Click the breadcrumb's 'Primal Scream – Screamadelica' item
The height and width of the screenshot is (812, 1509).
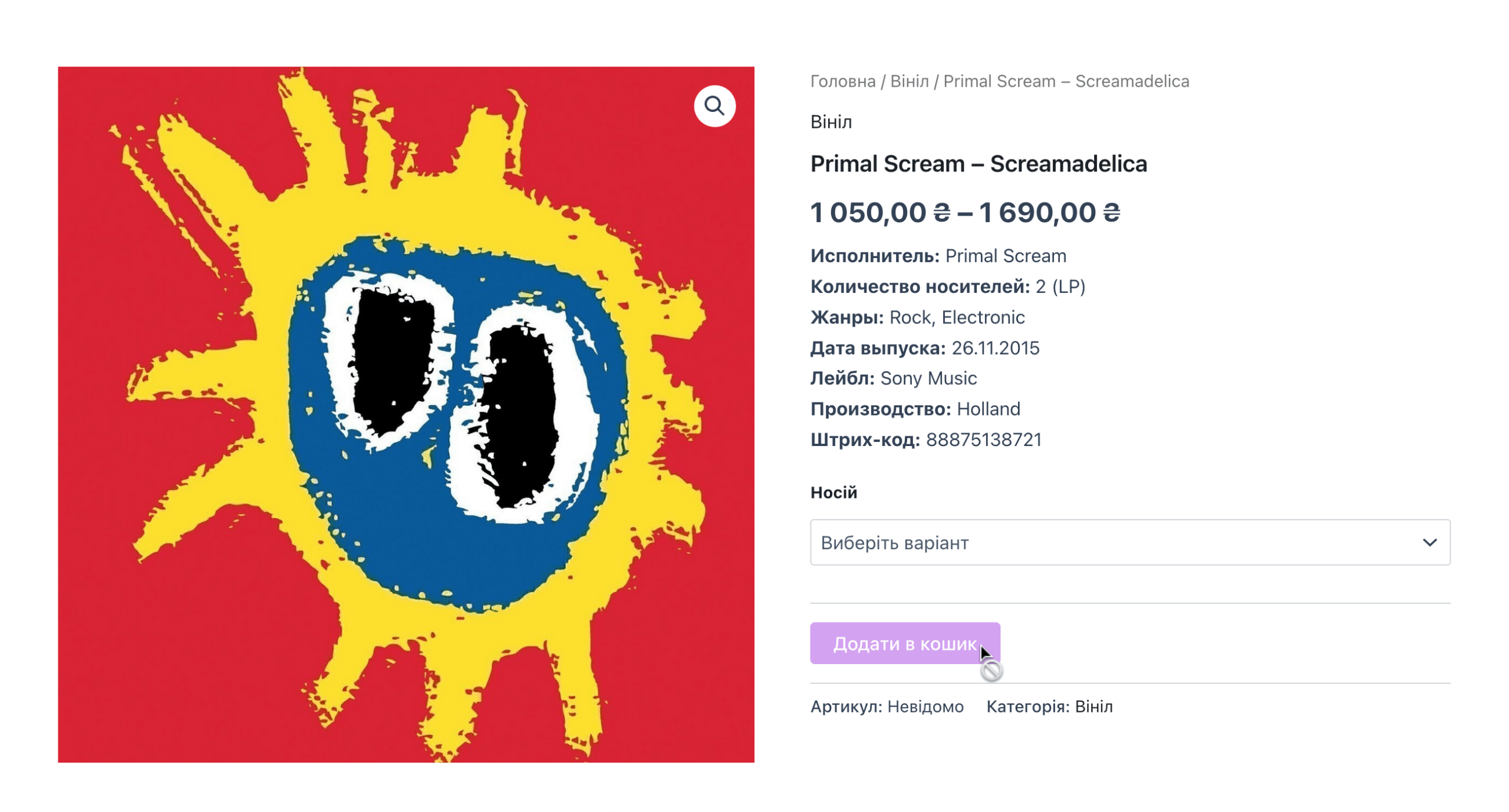pos(1066,81)
